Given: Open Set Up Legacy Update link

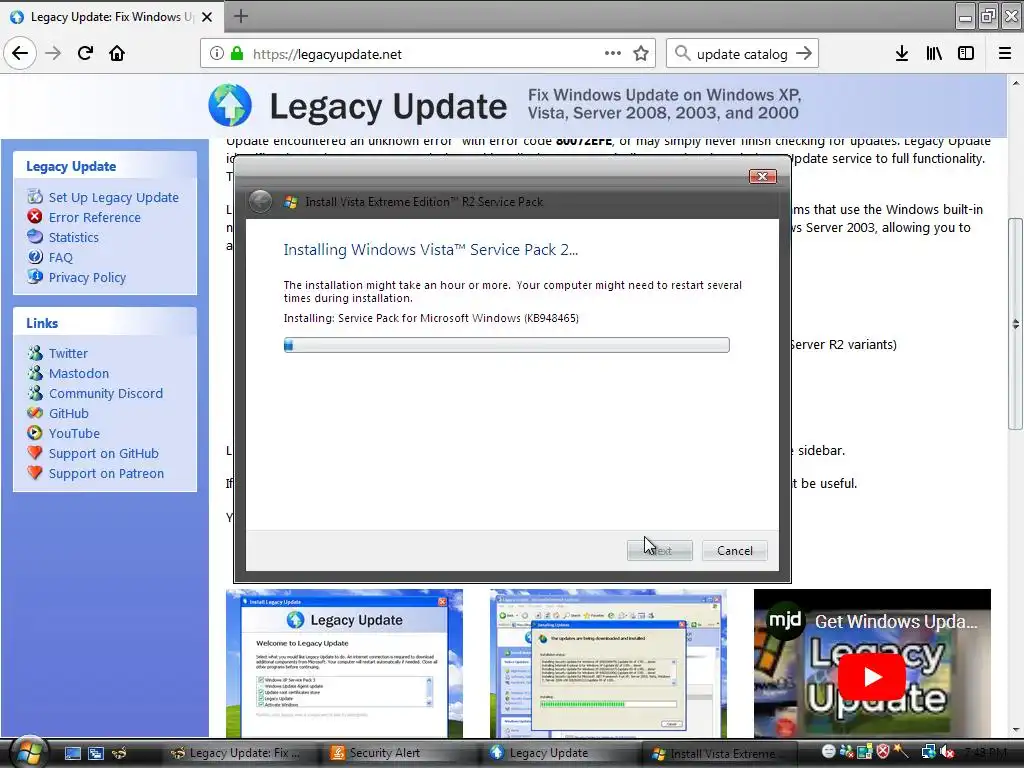Looking at the screenshot, I should [x=114, y=197].
